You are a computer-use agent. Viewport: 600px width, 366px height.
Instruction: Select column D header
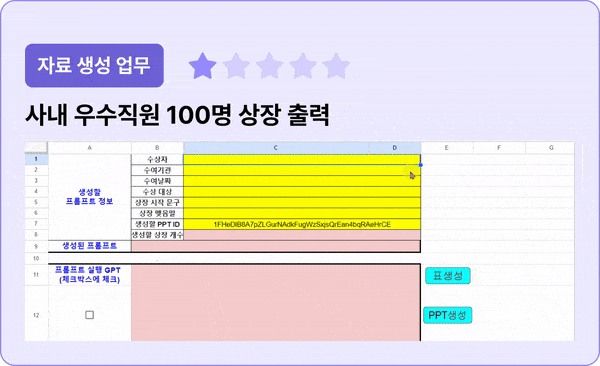(x=395, y=148)
